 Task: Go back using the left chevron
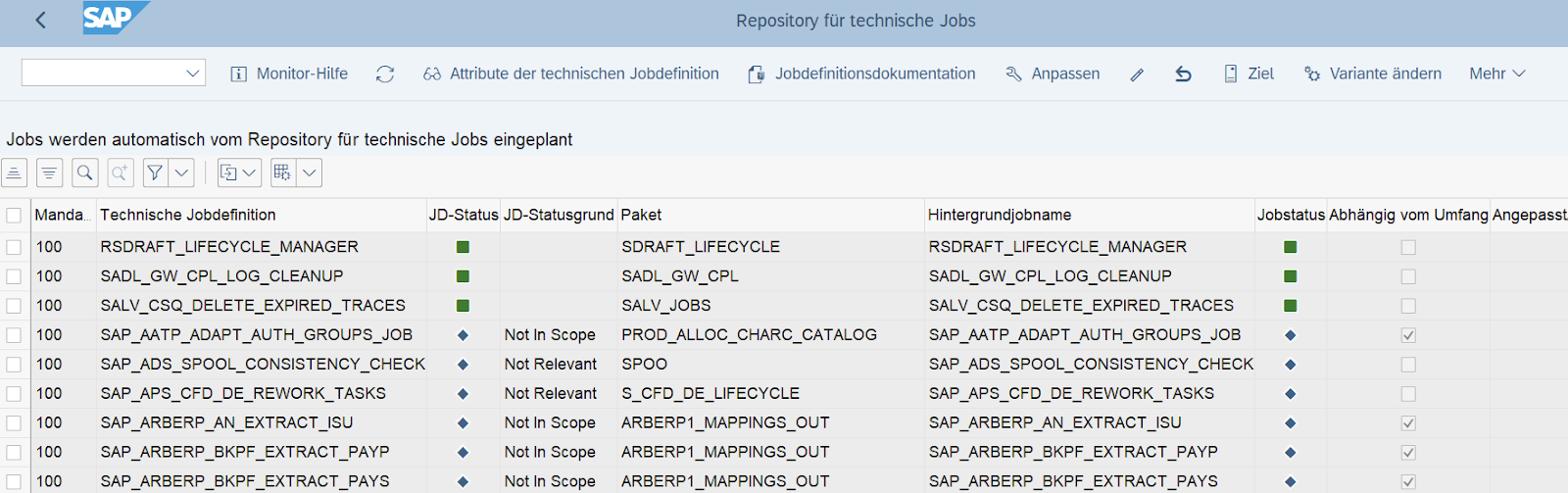(x=40, y=21)
